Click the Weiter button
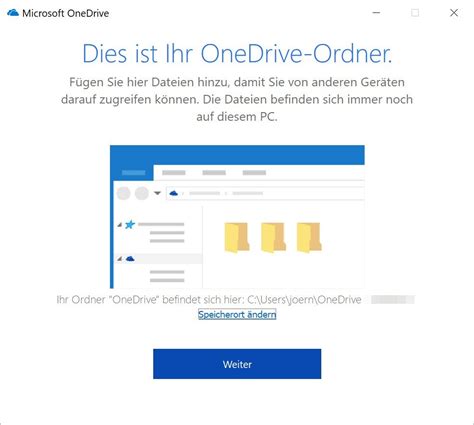 coord(237,364)
